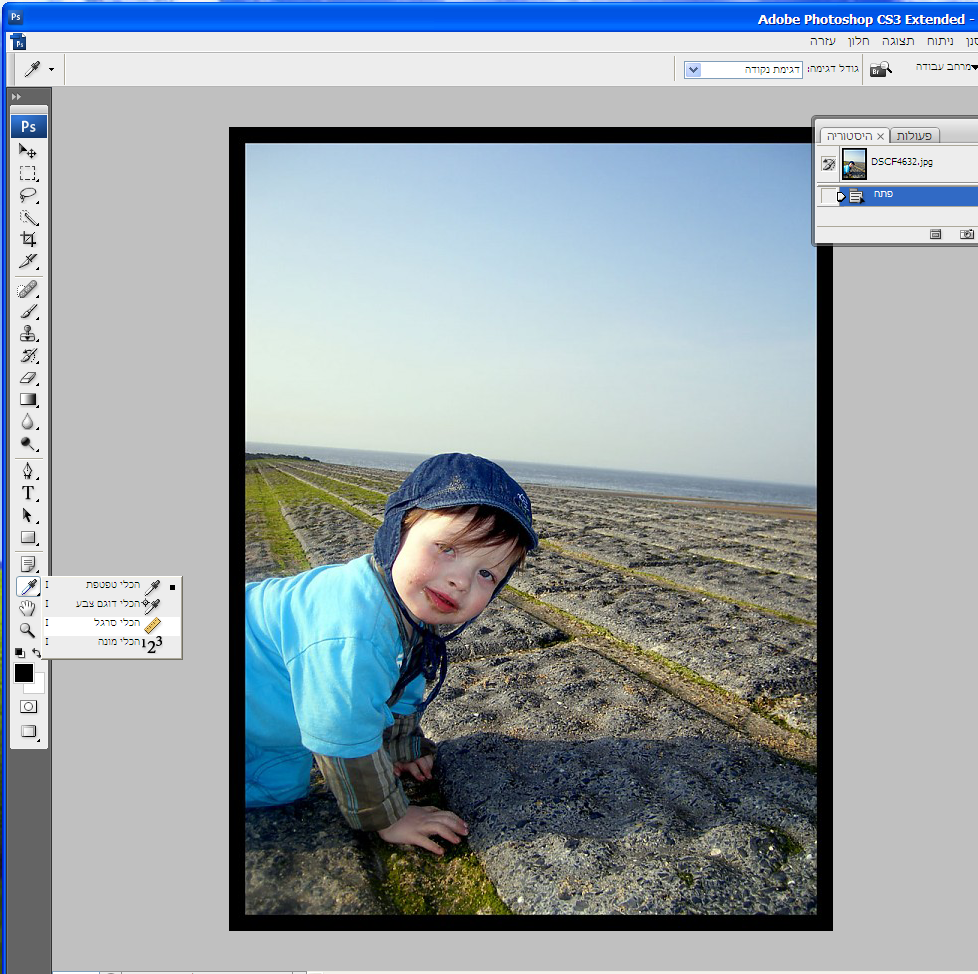Screen dimensions: 978x974
Task: Switch to the פעולות tab
Action: coord(914,136)
